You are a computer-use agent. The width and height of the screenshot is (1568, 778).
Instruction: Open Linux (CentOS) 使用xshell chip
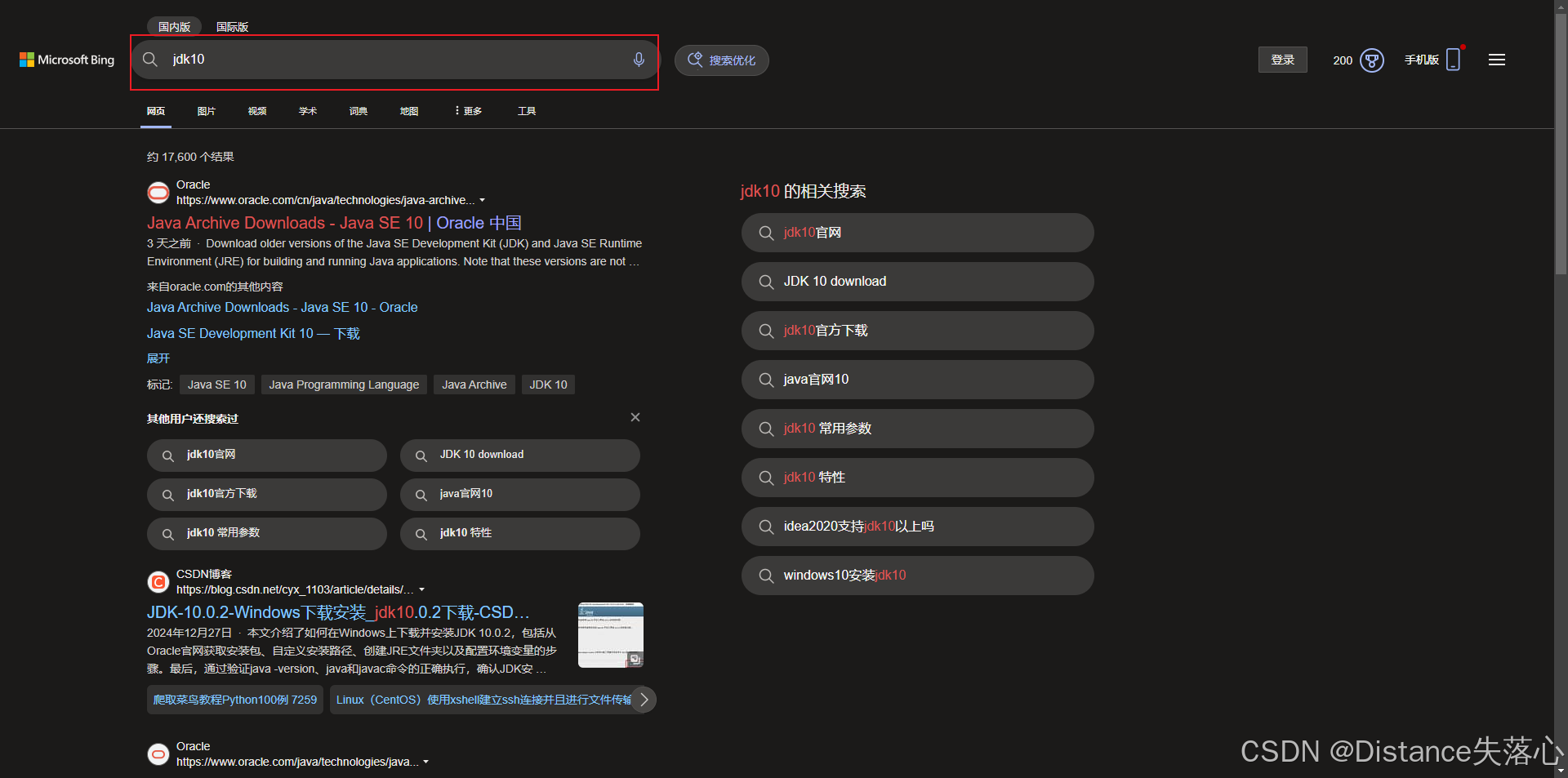click(x=482, y=700)
